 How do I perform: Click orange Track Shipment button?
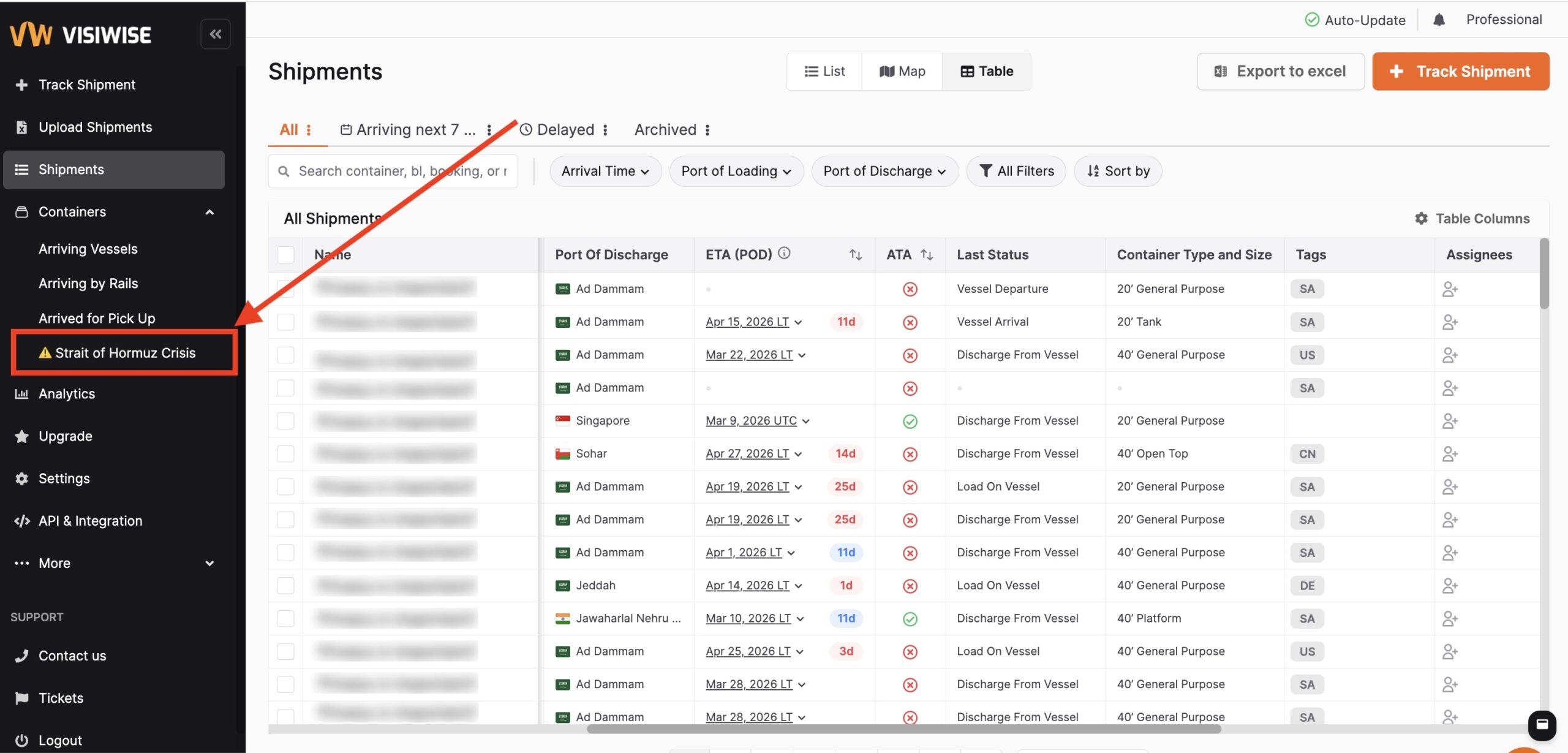[x=1460, y=71]
